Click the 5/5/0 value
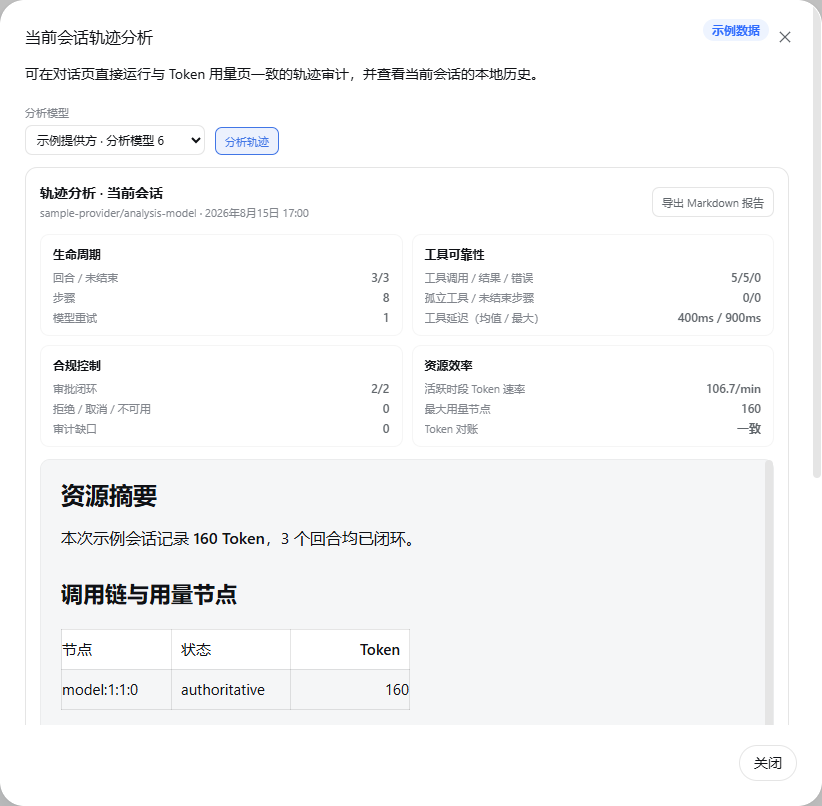 click(745, 278)
